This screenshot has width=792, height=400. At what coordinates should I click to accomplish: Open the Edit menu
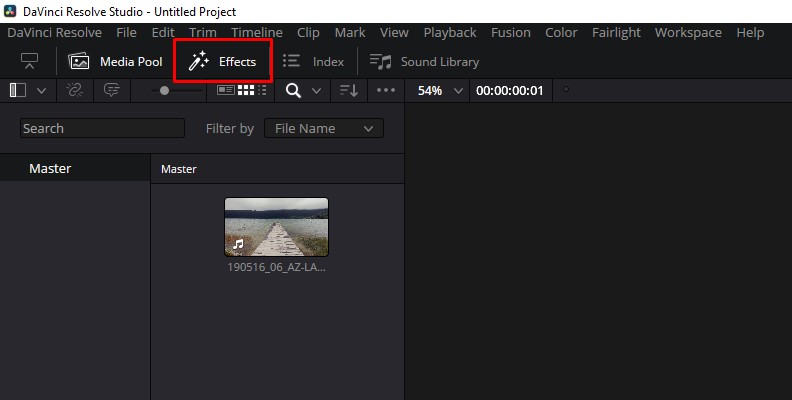pyautogui.click(x=163, y=32)
